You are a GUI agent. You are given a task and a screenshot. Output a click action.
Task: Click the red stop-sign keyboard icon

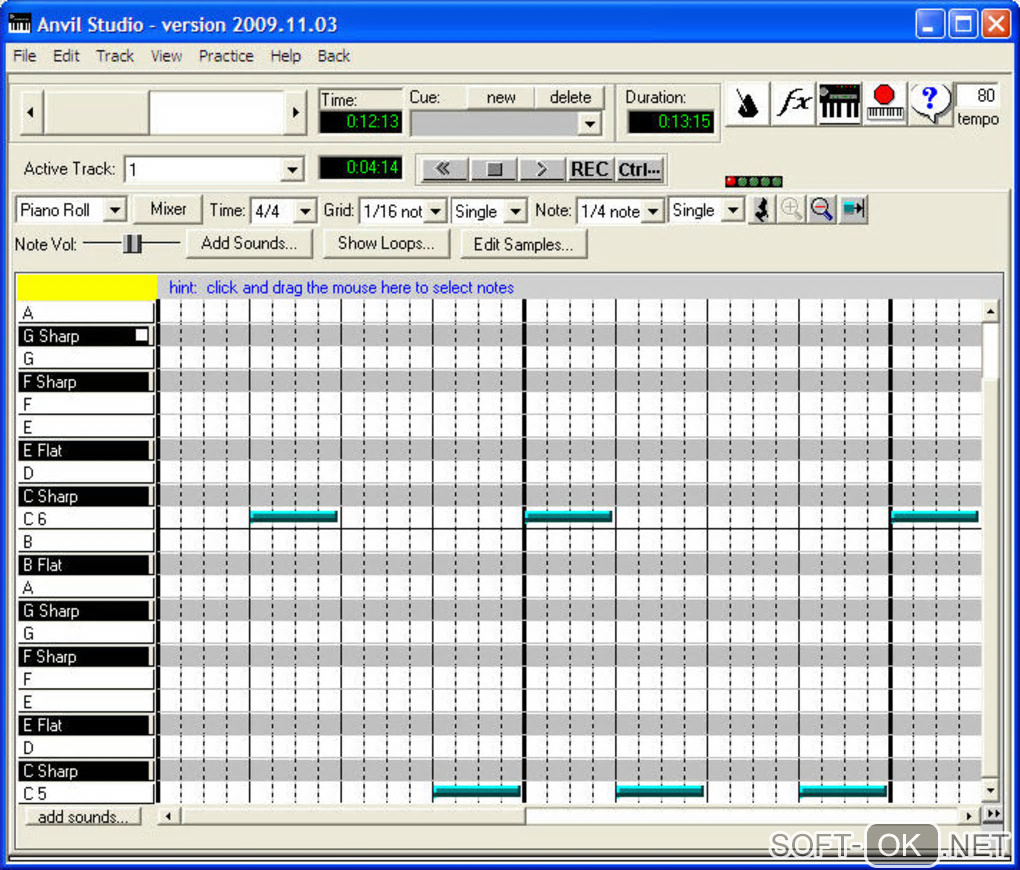point(884,104)
